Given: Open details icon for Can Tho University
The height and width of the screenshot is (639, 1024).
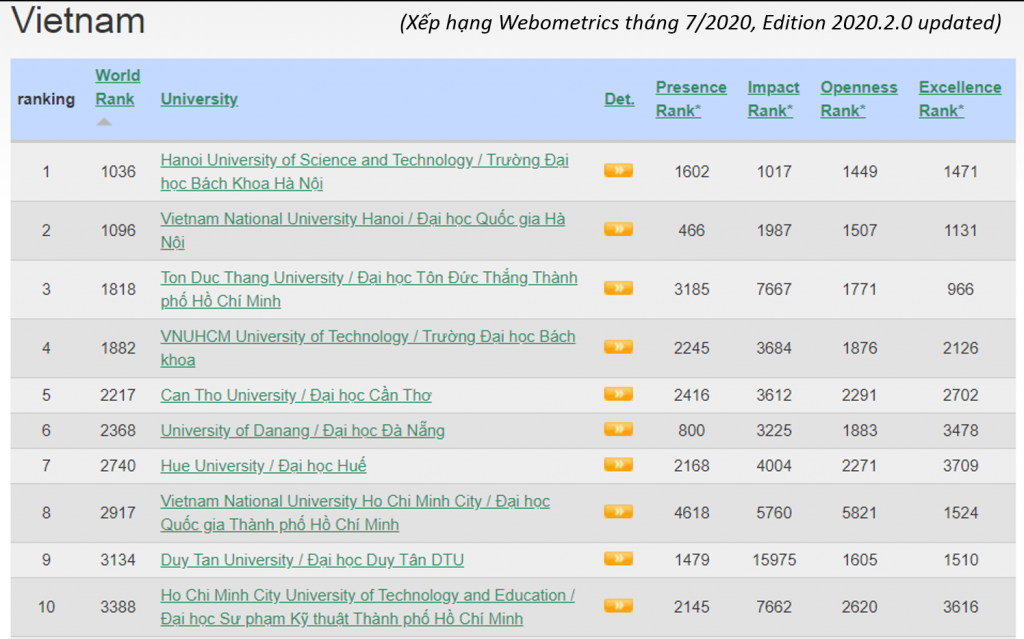Looking at the screenshot, I should click(618, 395).
